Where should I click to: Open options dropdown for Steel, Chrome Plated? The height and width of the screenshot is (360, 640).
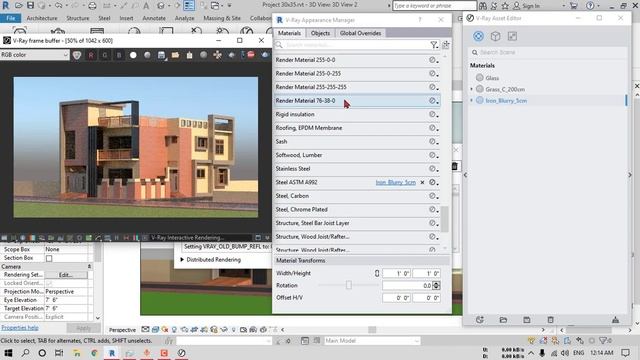coord(433,209)
